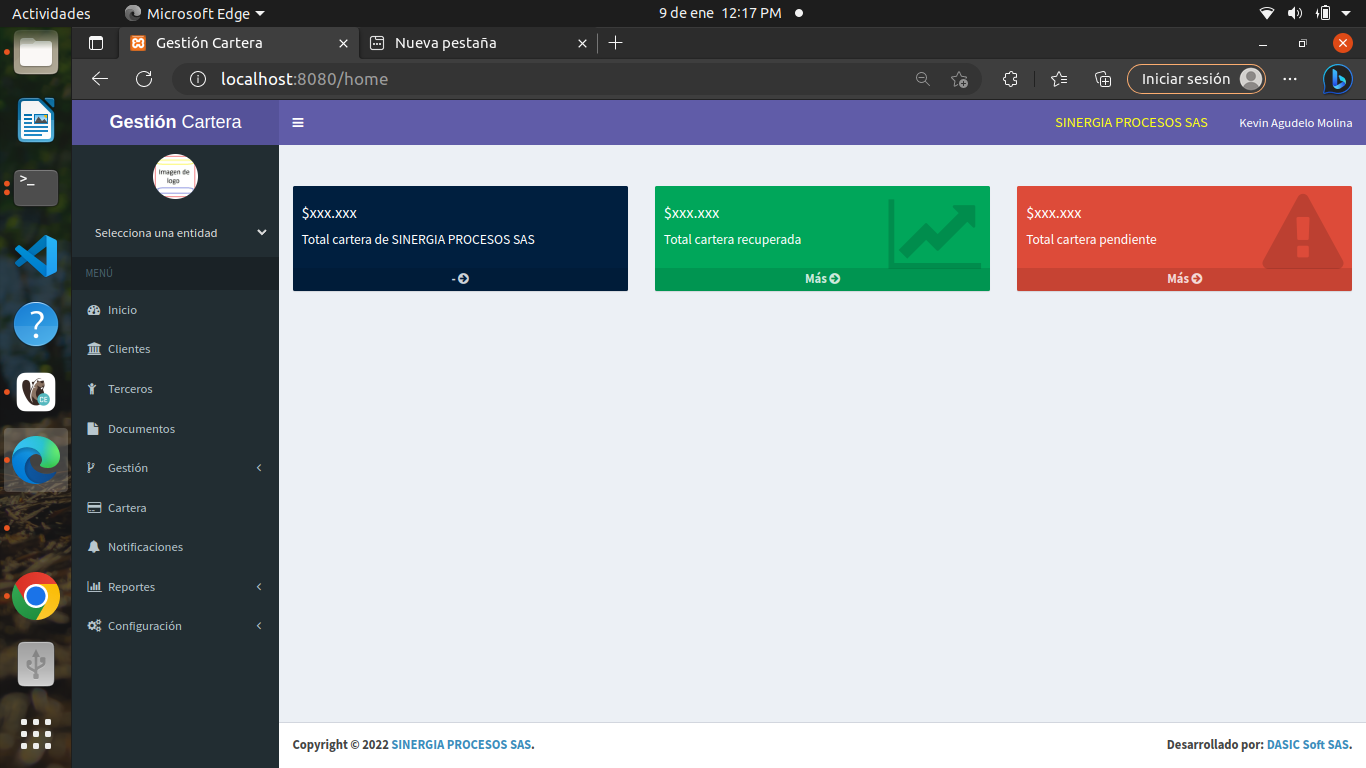The width and height of the screenshot is (1366, 768).
Task: Click the Notificaciones bell icon
Action: tap(94, 547)
